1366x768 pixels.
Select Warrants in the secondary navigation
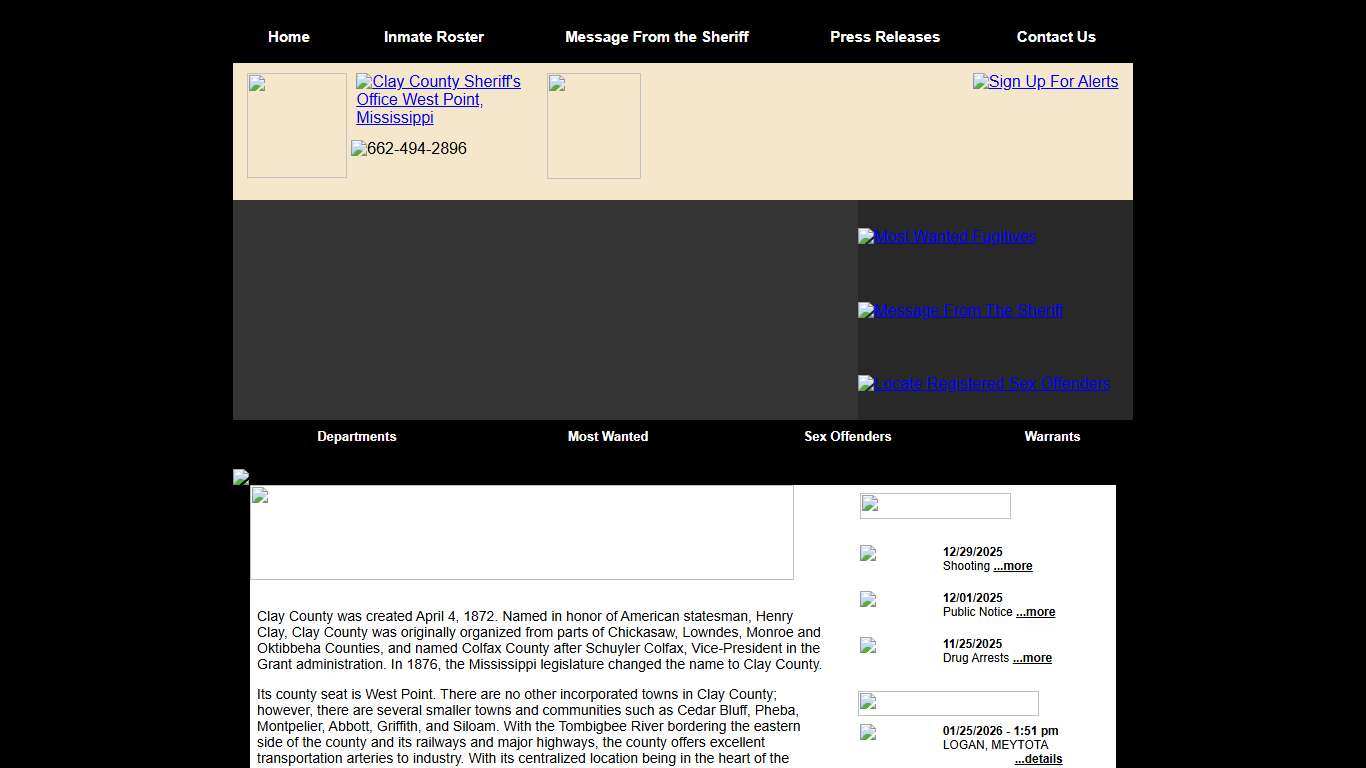pos(1051,437)
